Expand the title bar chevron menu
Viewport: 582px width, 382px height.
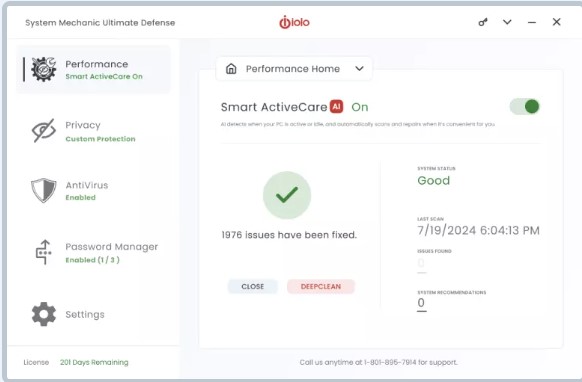pyautogui.click(x=507, y=22)
